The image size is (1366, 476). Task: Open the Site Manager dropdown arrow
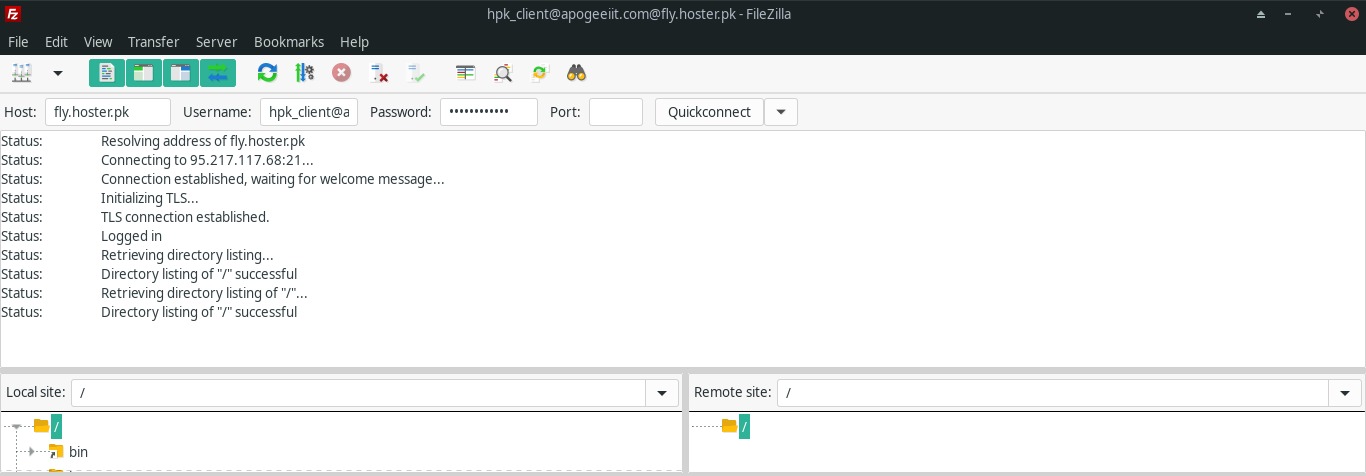click(57, 73)
